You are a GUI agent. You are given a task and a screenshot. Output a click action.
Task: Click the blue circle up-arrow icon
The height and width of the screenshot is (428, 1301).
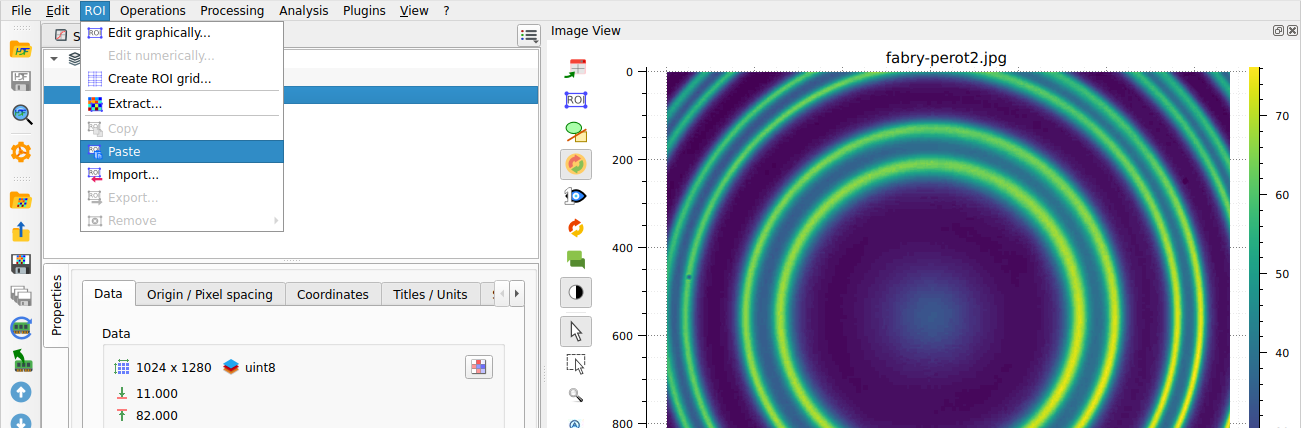pos(20,392)
